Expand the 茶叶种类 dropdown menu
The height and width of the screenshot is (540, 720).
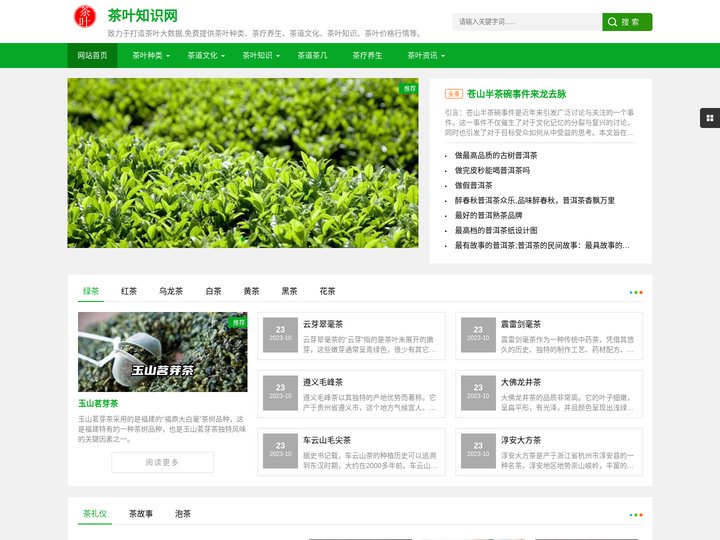(x=151, y=56)
